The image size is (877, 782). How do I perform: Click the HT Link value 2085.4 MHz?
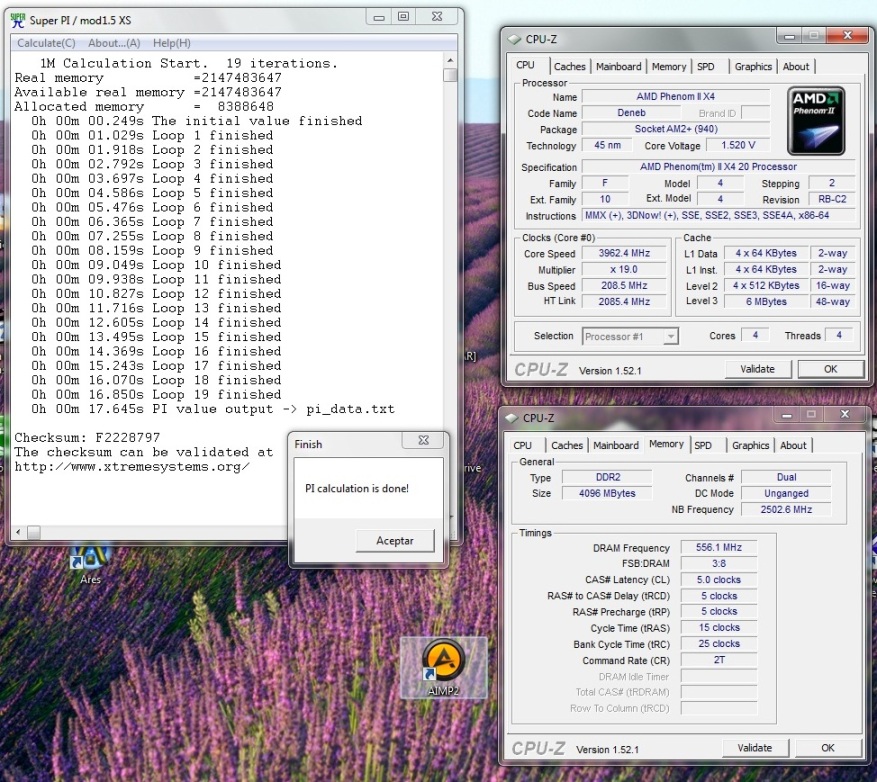click(x=624, y=302)
